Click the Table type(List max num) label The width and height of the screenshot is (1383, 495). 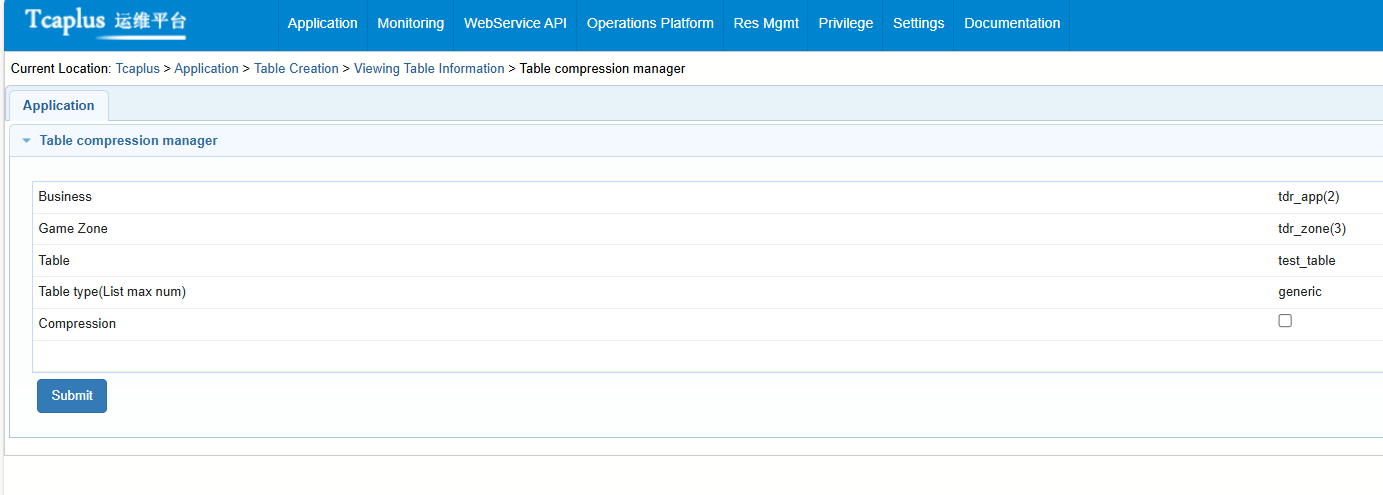(112, 292)
